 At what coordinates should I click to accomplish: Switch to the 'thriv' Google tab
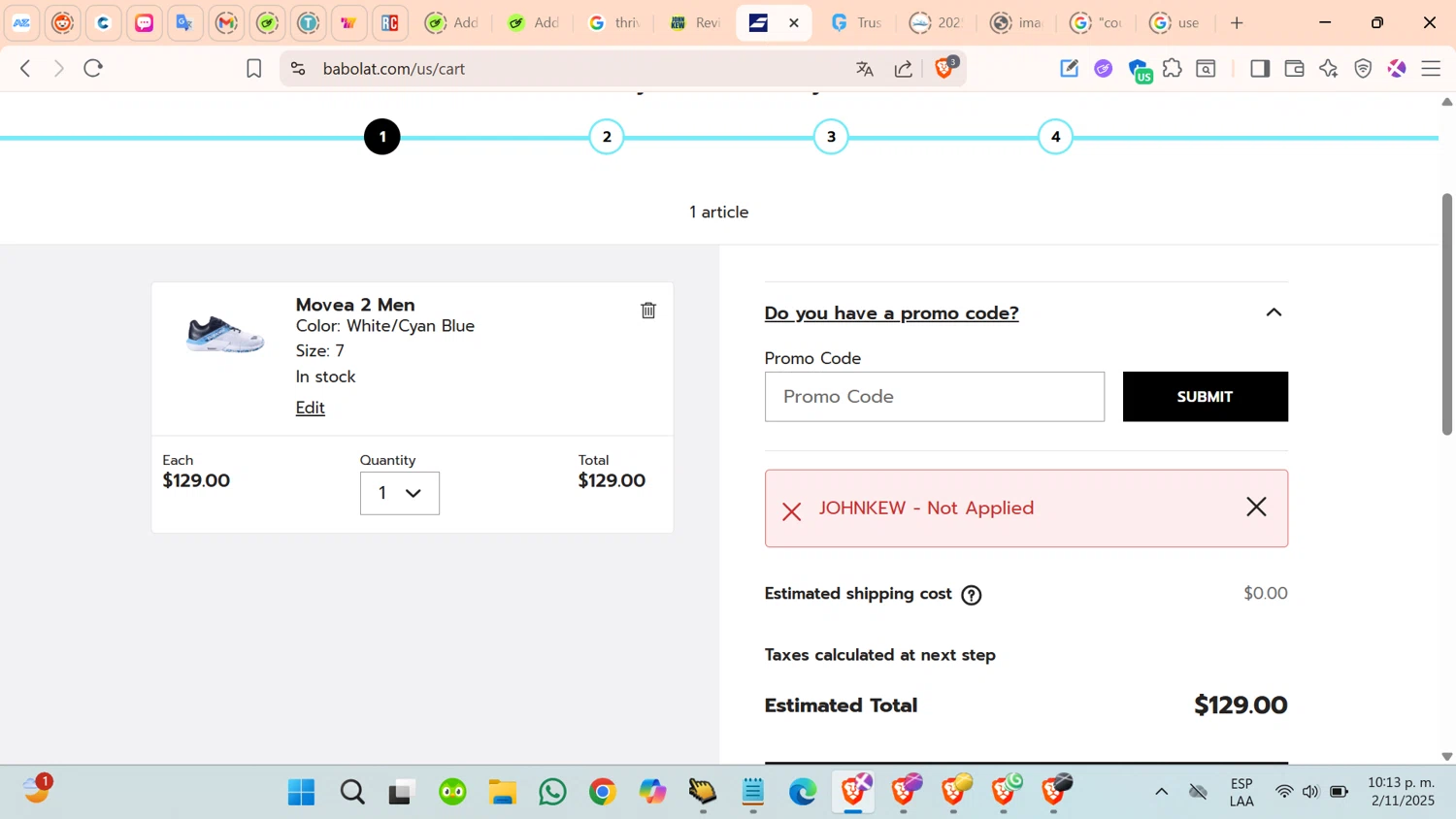[613, 22]
